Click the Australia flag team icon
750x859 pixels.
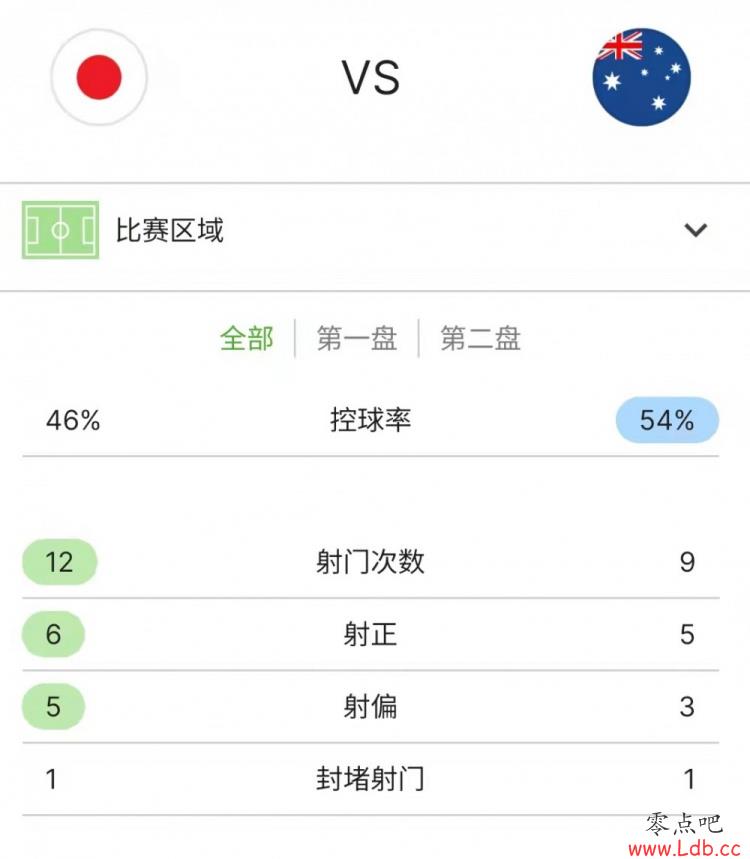tap(642, 77)
